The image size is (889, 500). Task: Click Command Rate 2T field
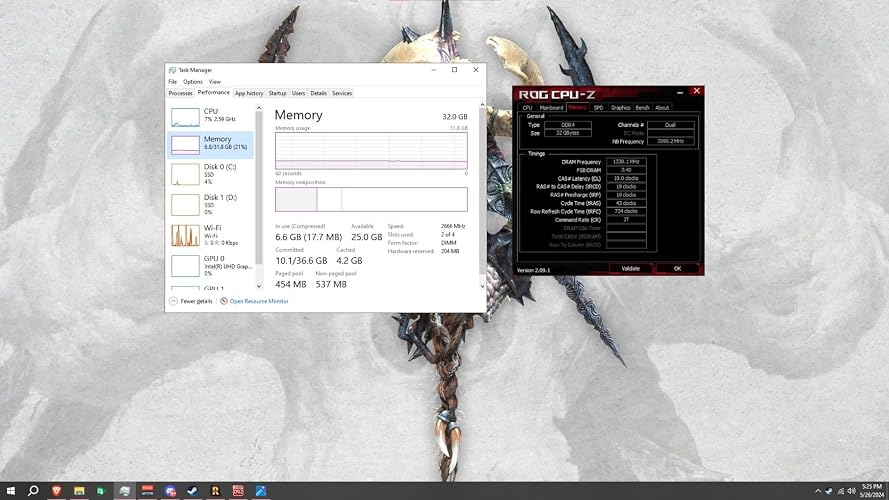626,219
